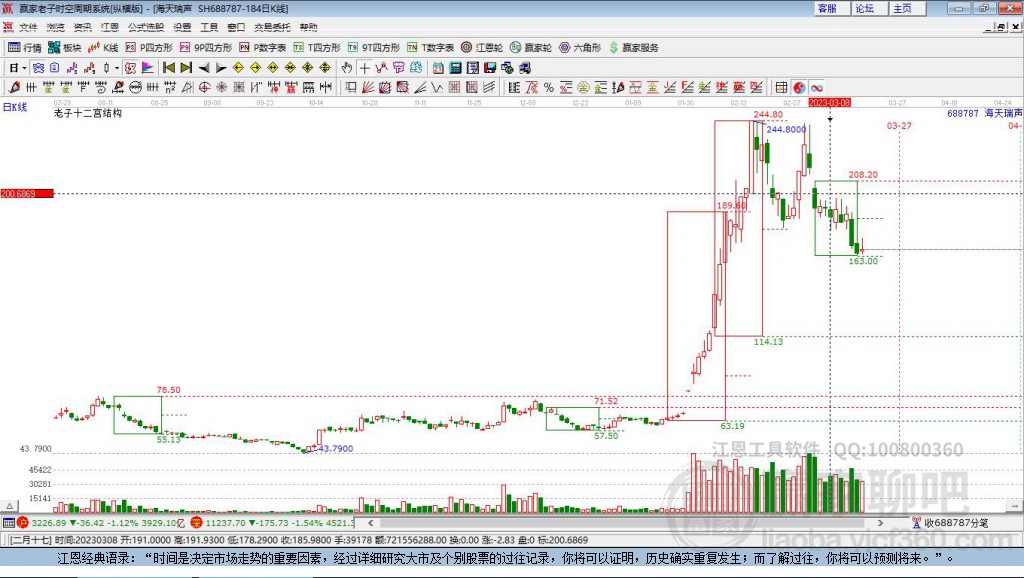Select the hand pan tool
The height and width of the screenshot is (578, 1024).
coord(347,67)
